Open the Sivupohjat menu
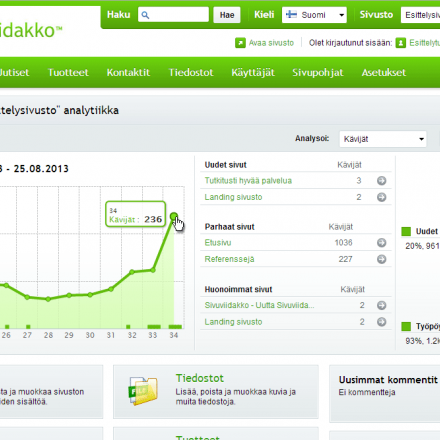The image size is (440, 440). 318,73
